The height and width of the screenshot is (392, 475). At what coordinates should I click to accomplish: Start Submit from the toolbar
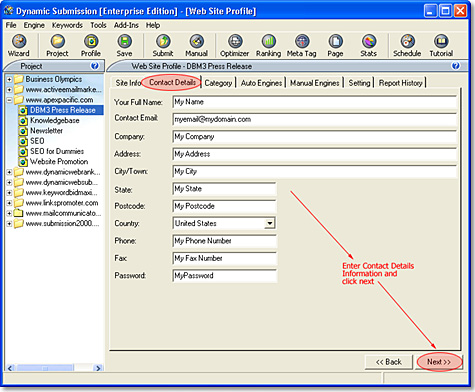click(163, 45)
